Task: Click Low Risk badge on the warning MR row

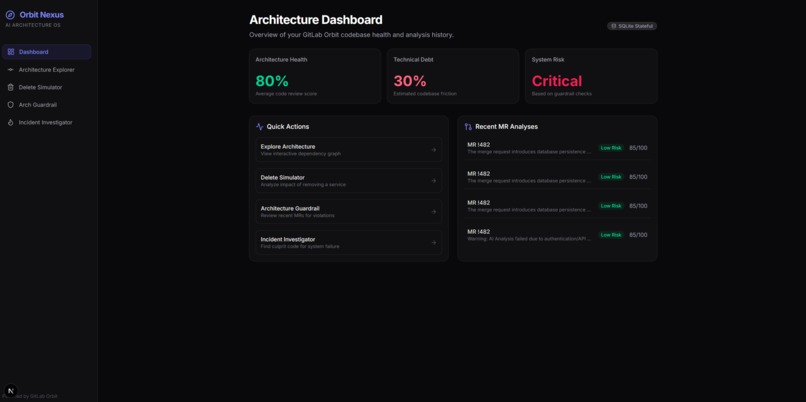Action: (611, 235)
